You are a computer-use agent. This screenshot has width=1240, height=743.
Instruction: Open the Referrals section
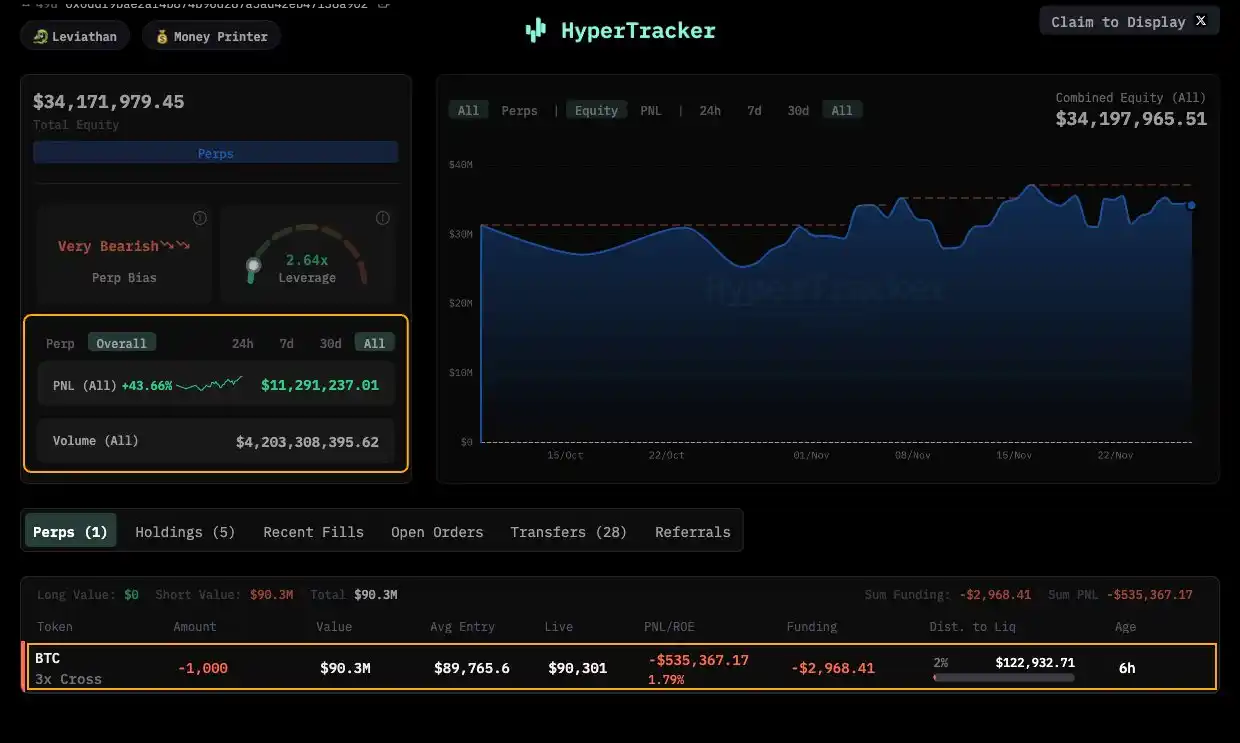(x=692, y=532)
